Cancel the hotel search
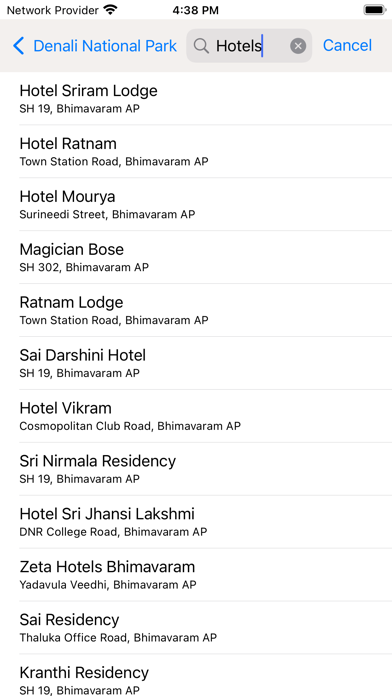Viewport: 392px width, 696px height. [x=347, y=46]
